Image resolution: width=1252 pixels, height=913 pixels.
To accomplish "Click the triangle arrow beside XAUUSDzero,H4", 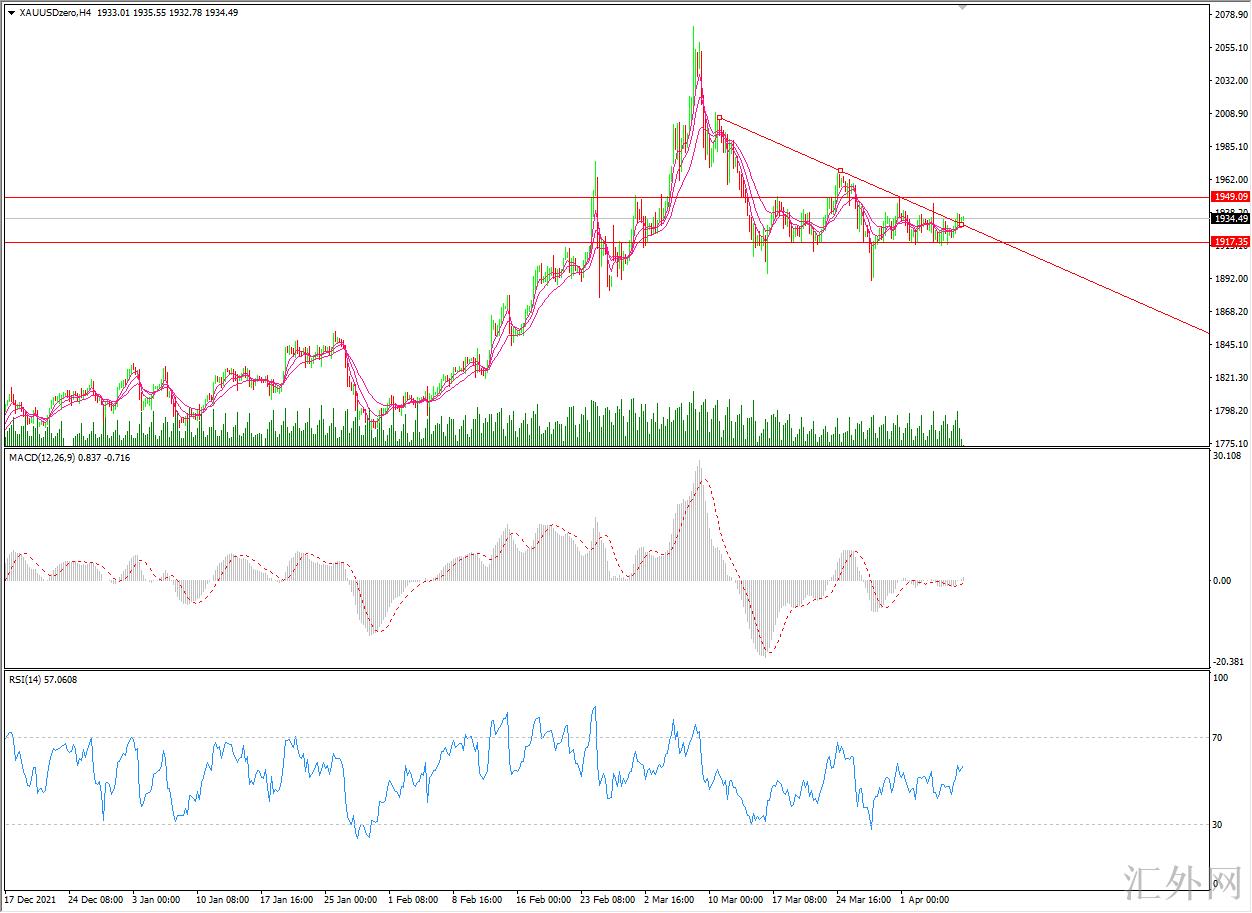I will tap(12, 13).
